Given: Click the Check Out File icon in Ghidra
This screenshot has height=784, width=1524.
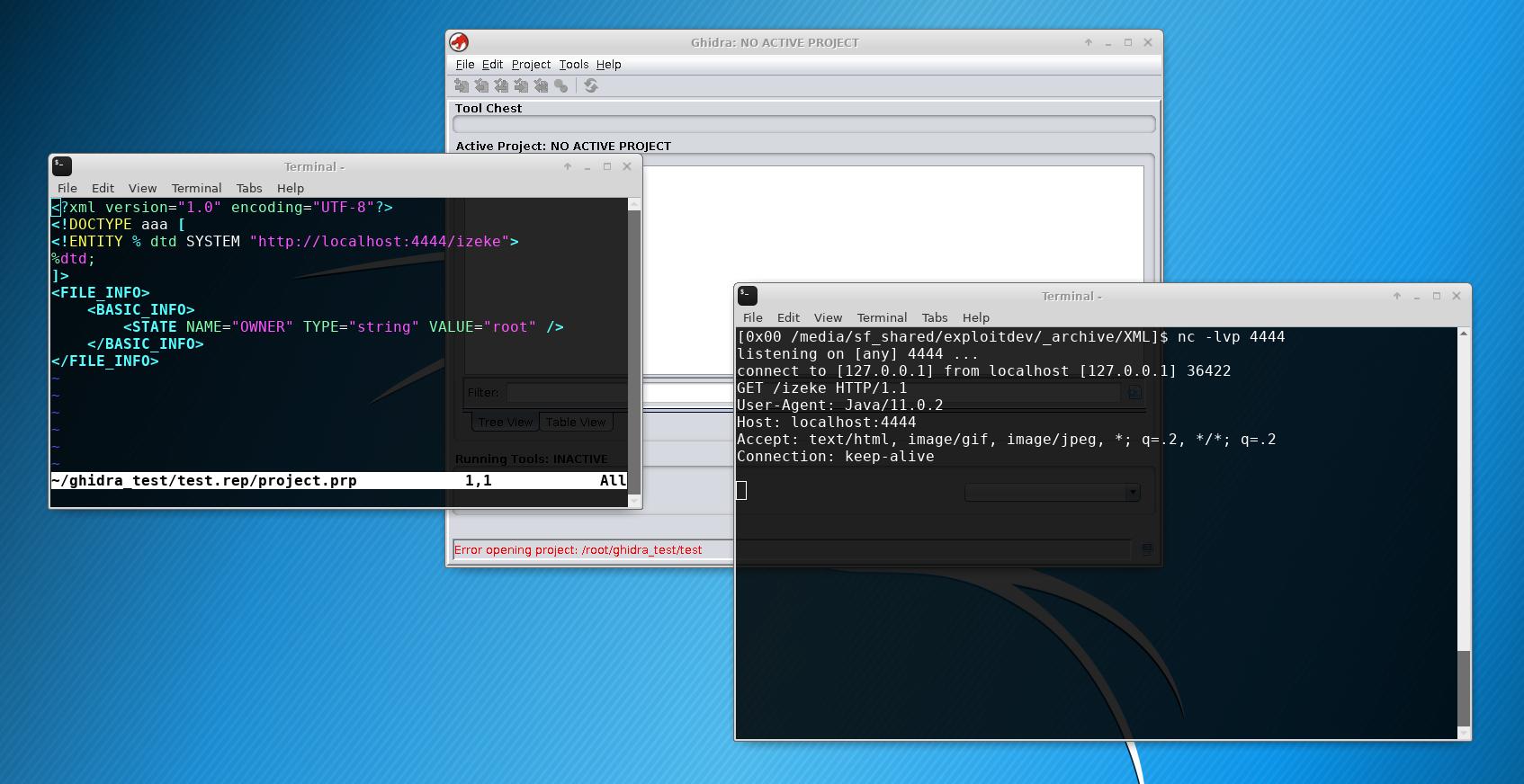Looking at the screenshot, I should coord(481,85).
